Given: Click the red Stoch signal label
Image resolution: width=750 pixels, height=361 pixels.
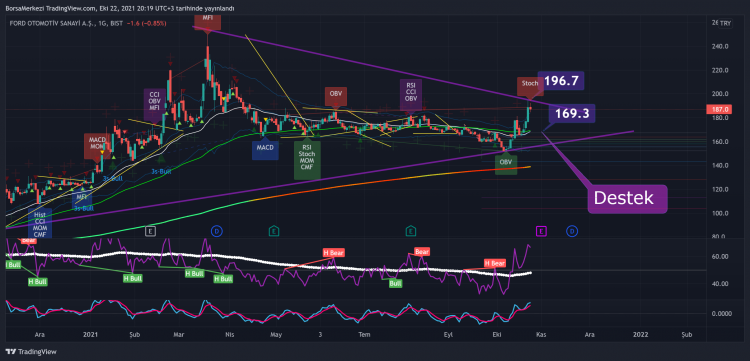Looking at the screenshot, I should click(530, 86).
